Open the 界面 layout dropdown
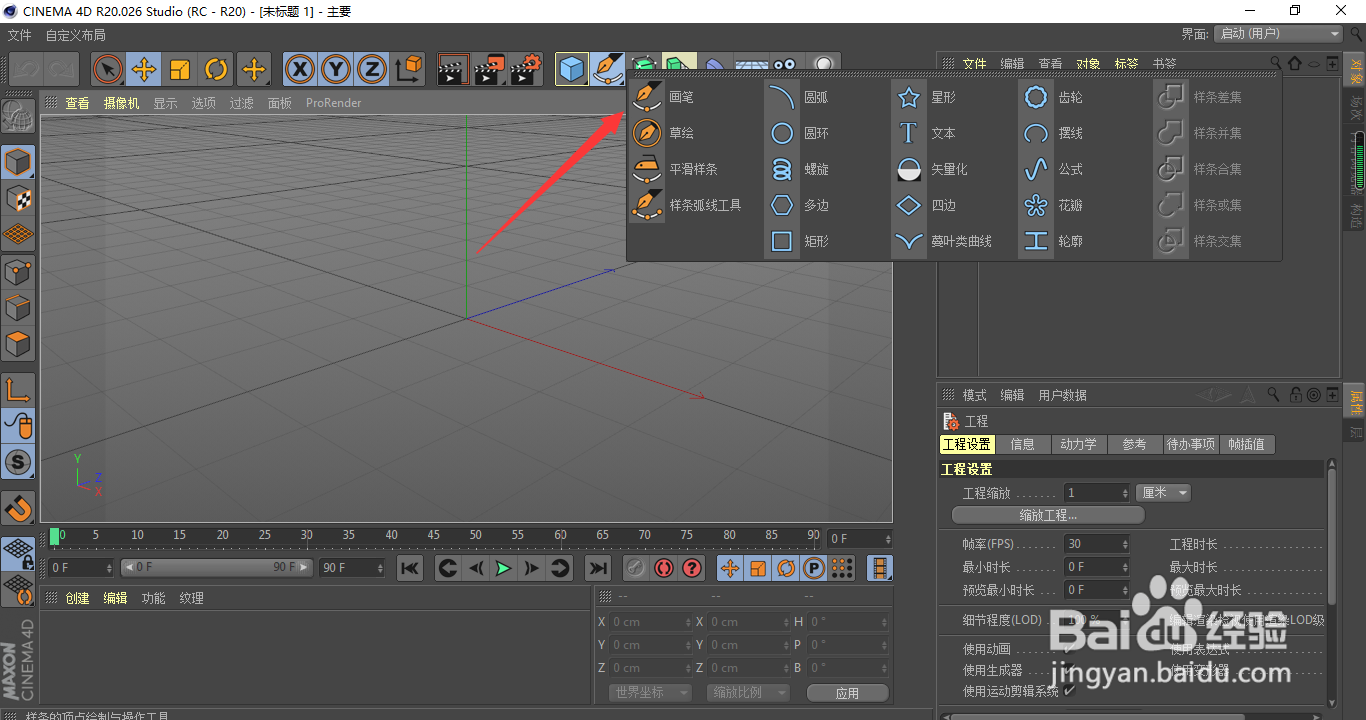Viewport: 1366px width, 720px height. (x=1278, y=34)
